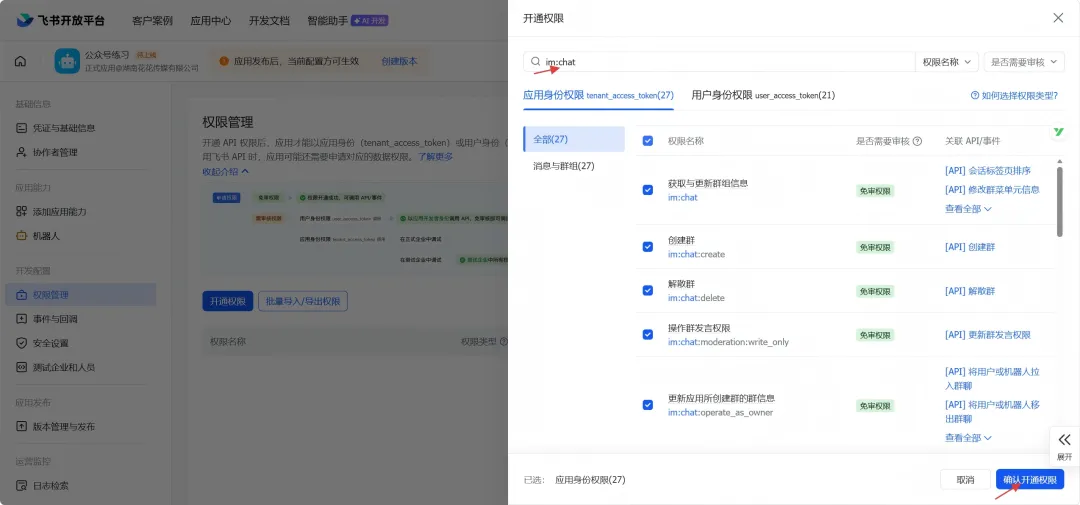
Task: Open 客户案例 in top navigation
Action: point(152,21)
